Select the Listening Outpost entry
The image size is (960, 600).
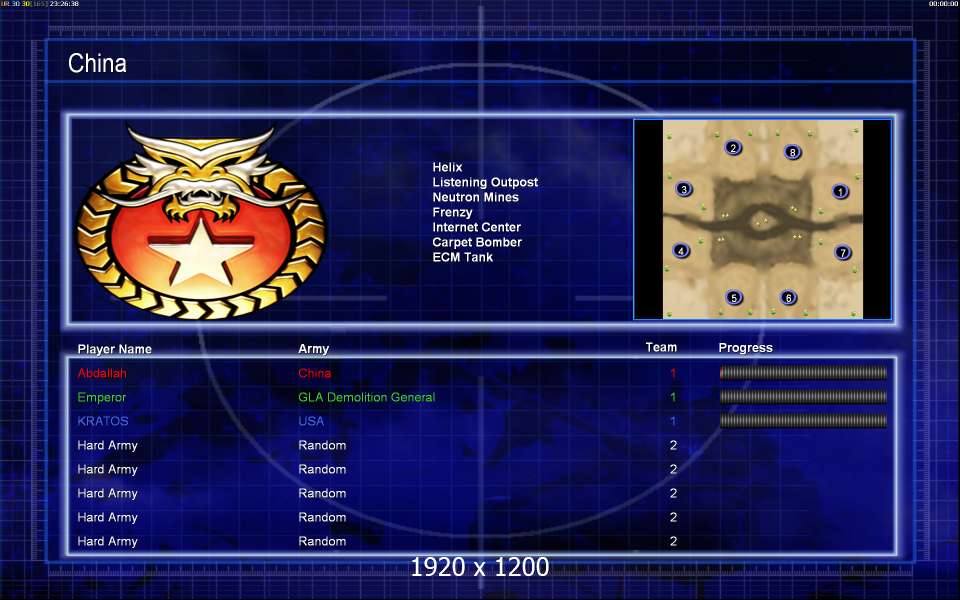(x=485, y=182)
